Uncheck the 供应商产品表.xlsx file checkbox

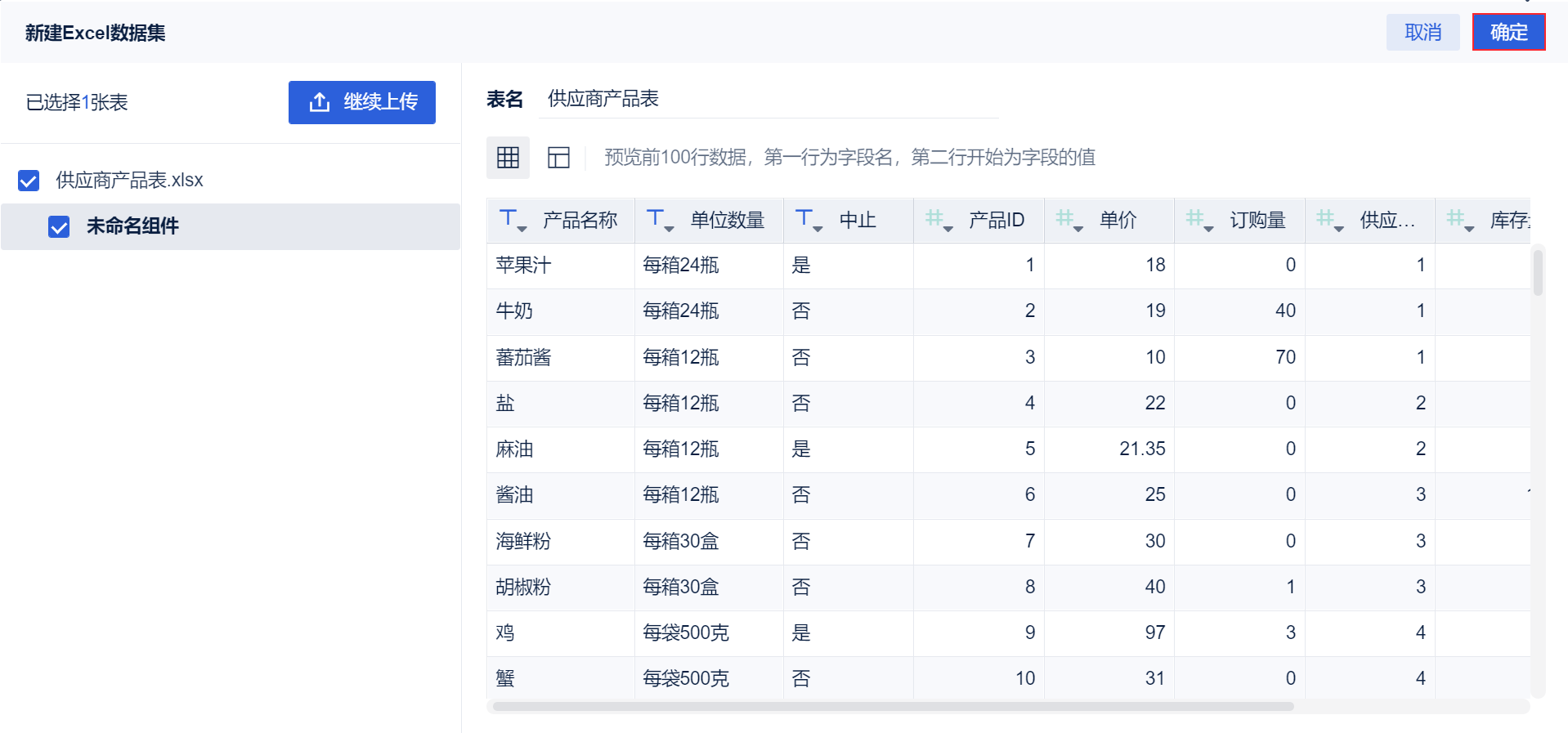click(29, 181)
